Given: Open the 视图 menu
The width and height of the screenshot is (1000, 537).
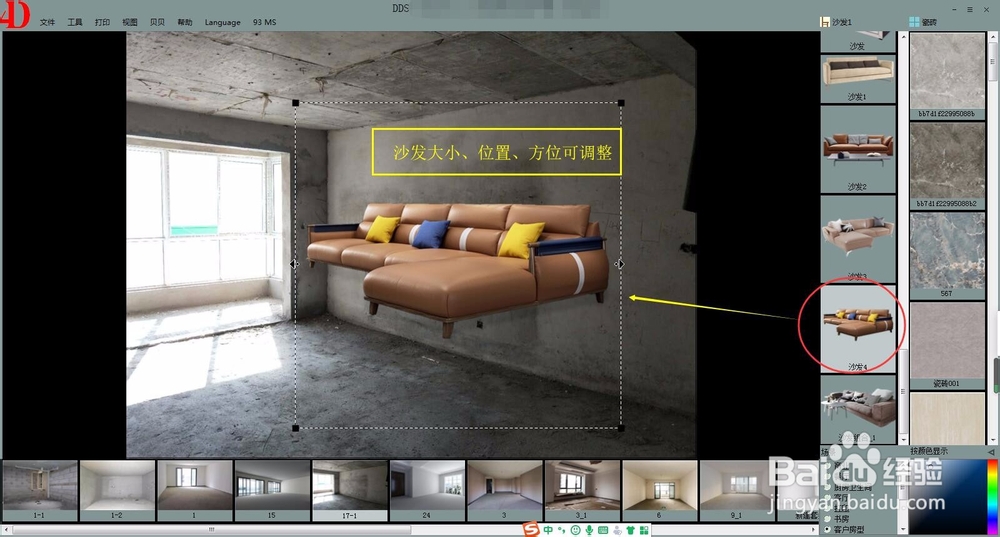Looking at the screenshot, I should pos(129,22).
